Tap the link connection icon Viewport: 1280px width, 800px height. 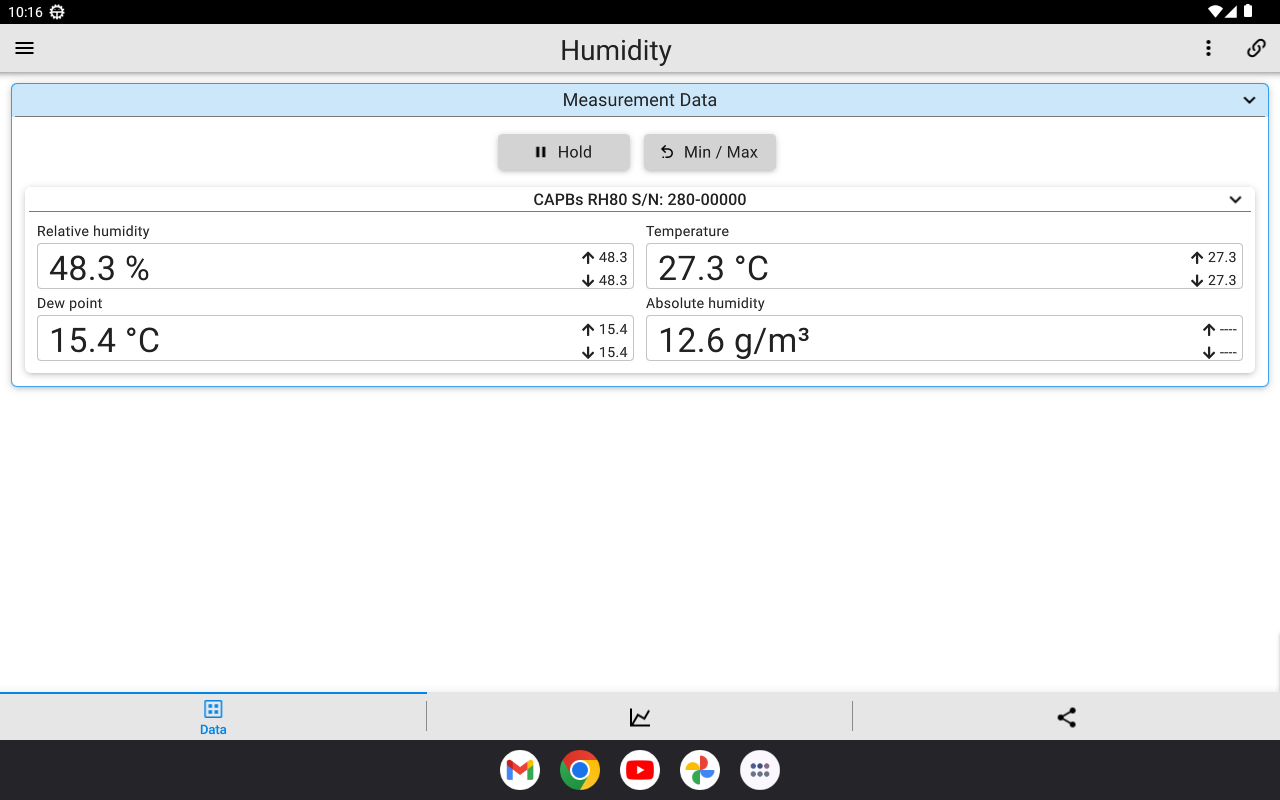pos(1256,48)
